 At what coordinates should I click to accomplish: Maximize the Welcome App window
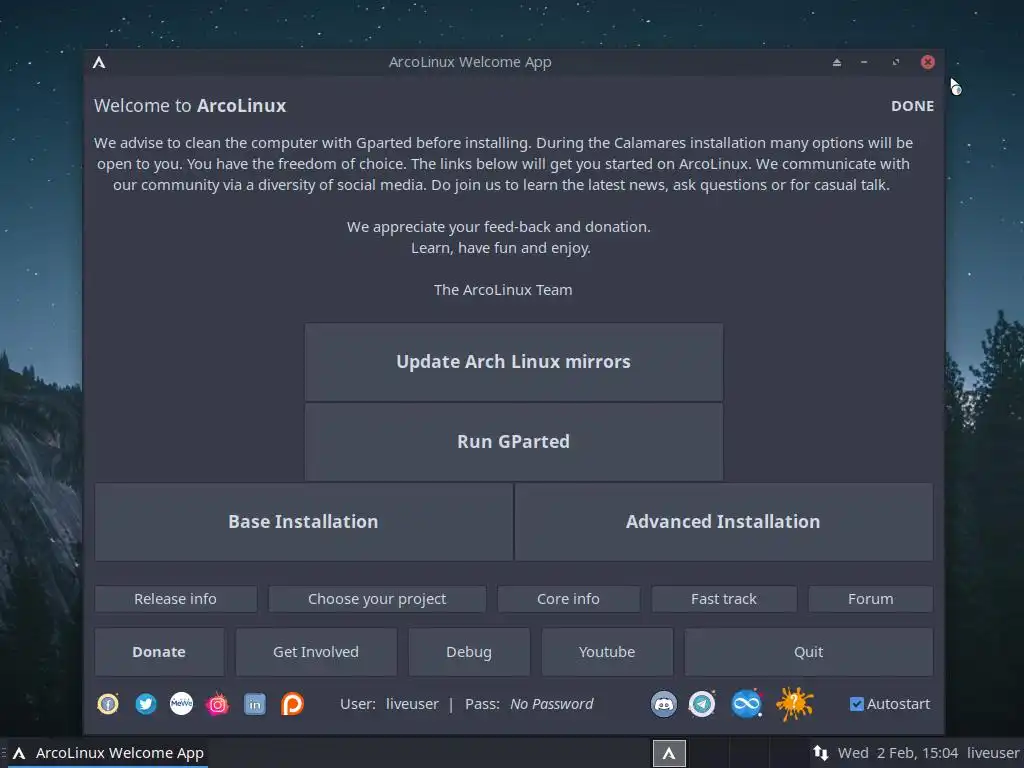point(895,62)
